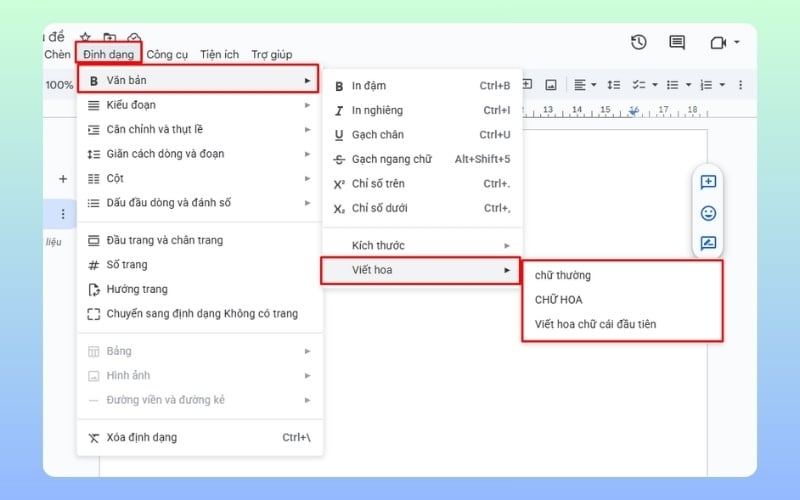The width and height of the screenshot is (800, 500).
Task: Star the document
Action: point(86,37)
